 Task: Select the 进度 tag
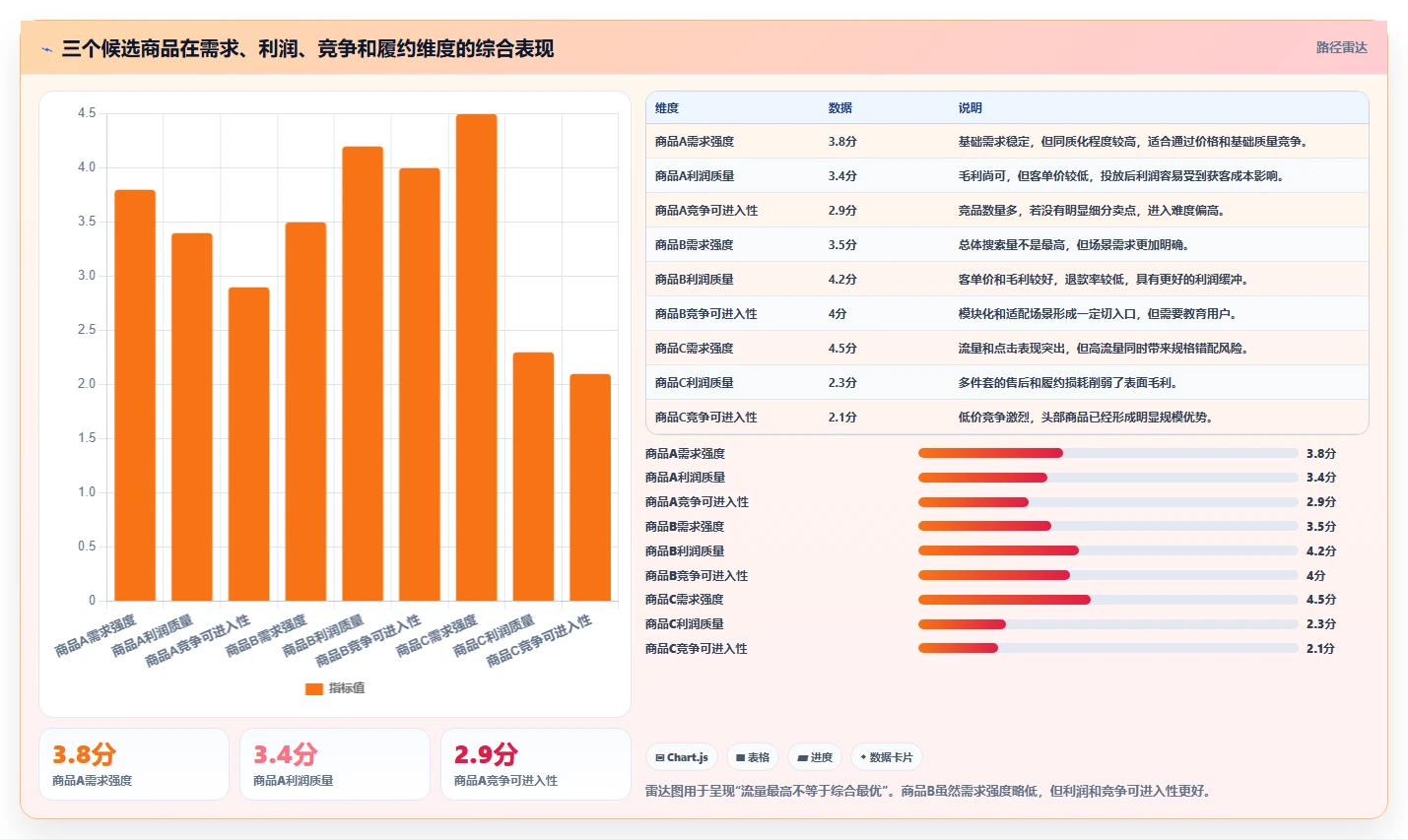(x=815, y=757)
